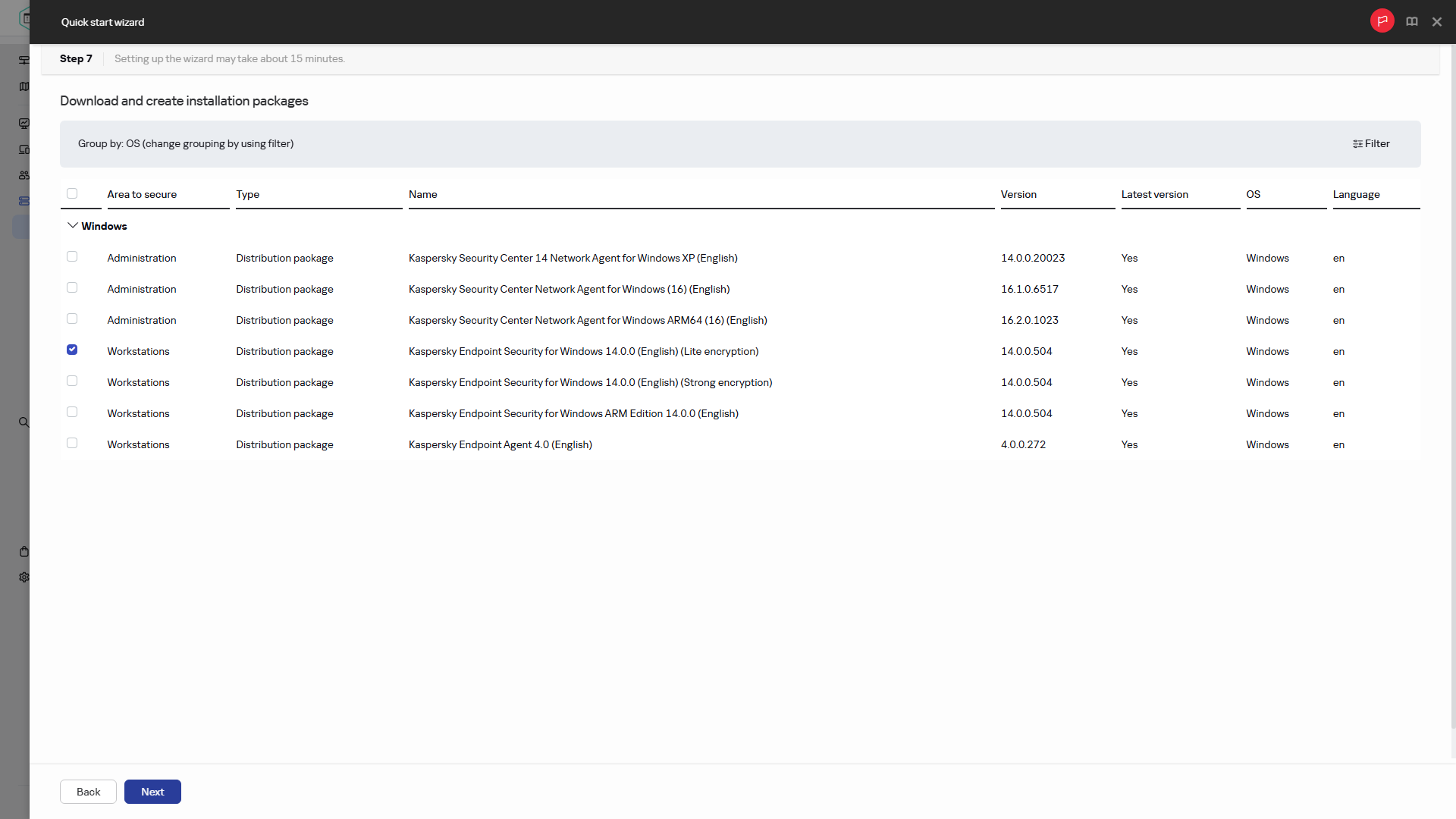
Task: Sort by the Version column header
Action: pyautogui.click(x=1018, y=195)
